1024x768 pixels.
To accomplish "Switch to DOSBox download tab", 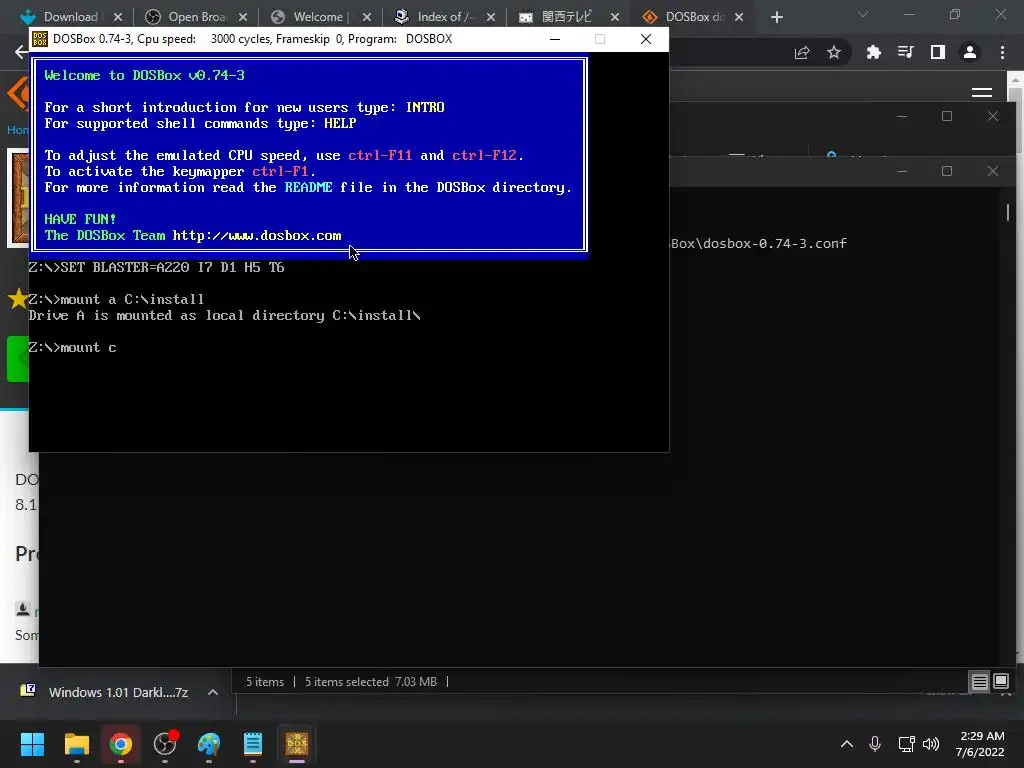I will (x=694, y=17).
